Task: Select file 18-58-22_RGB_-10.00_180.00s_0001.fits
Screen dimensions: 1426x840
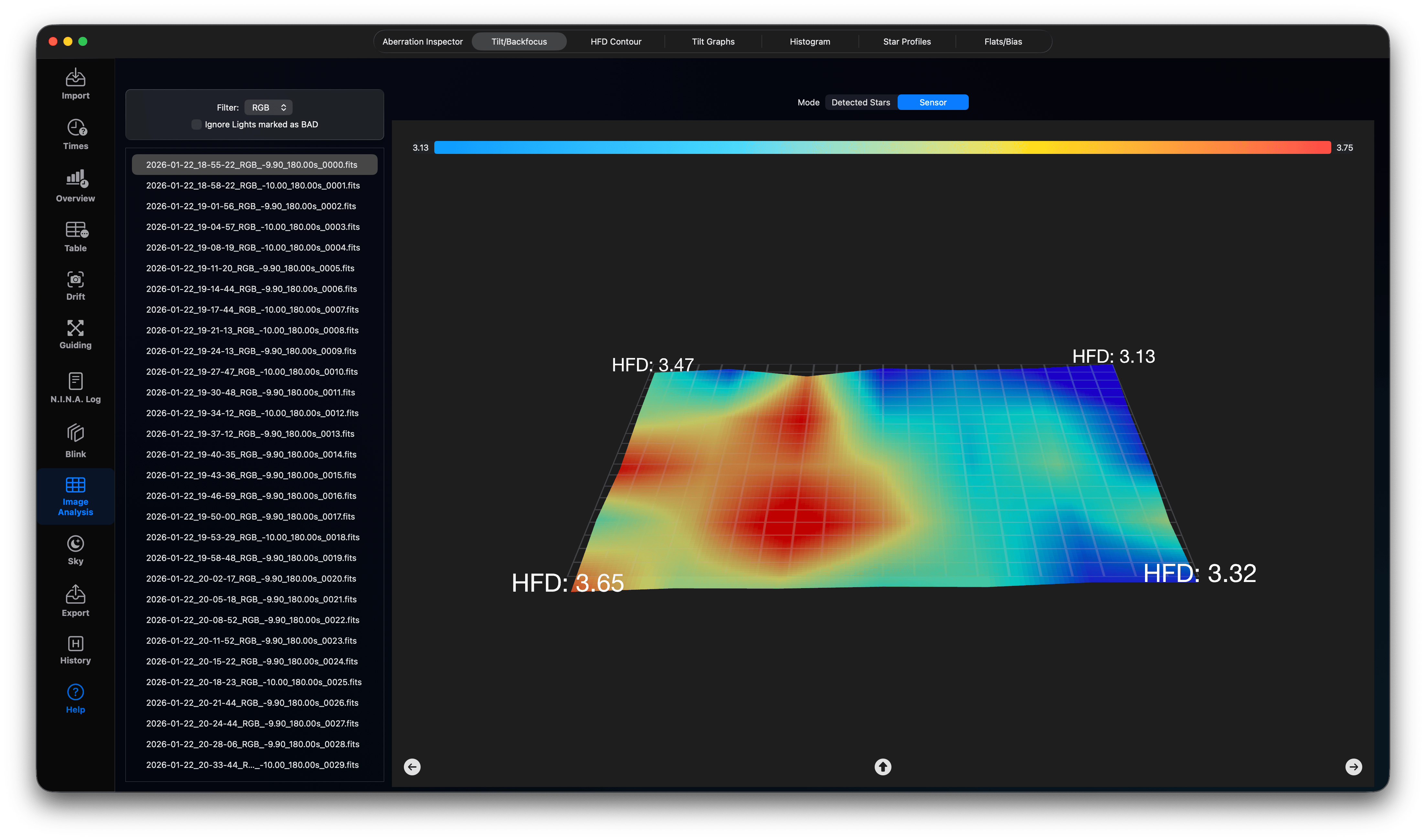Action: point(254,186)
